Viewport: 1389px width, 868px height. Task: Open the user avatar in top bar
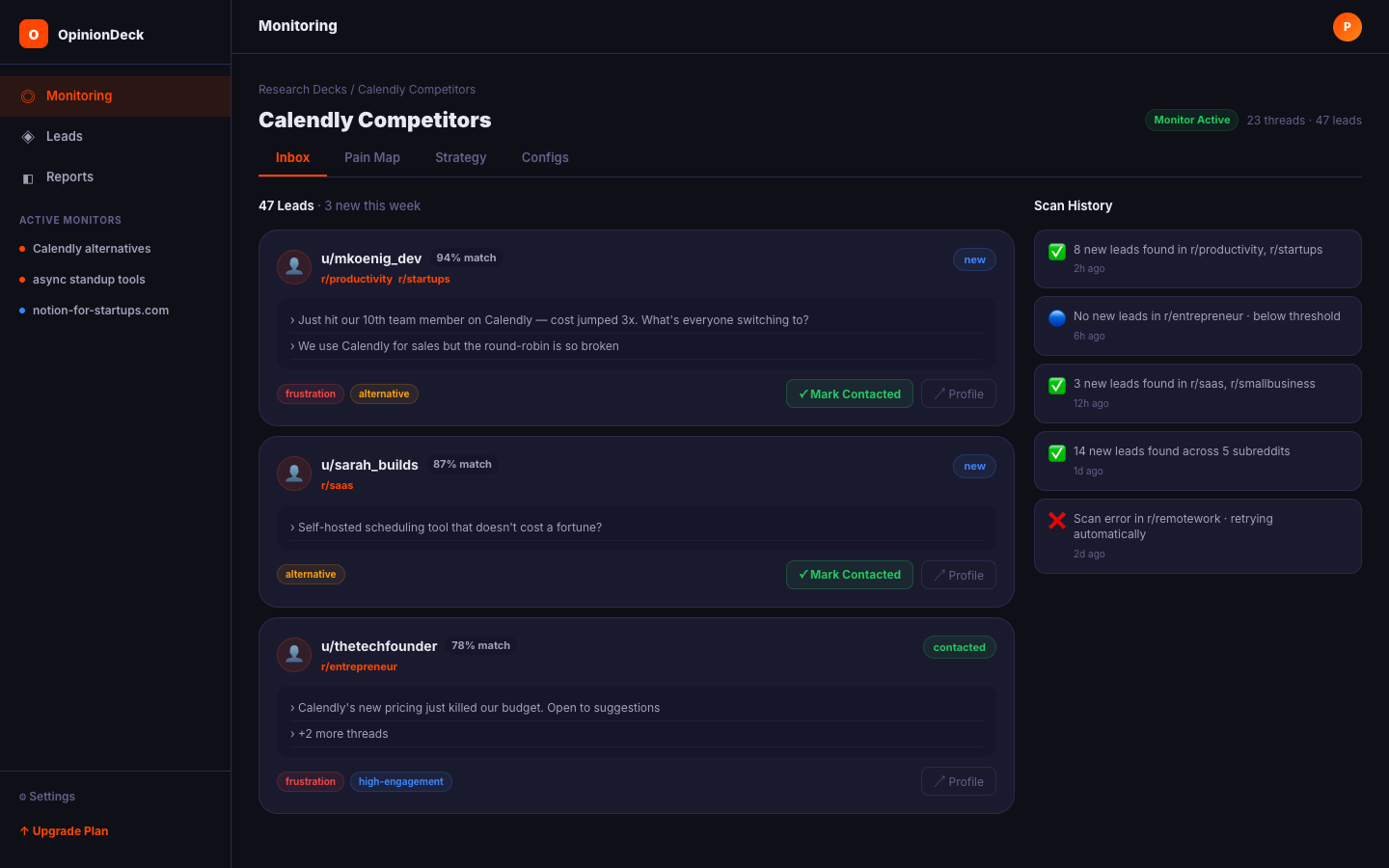1347,27
